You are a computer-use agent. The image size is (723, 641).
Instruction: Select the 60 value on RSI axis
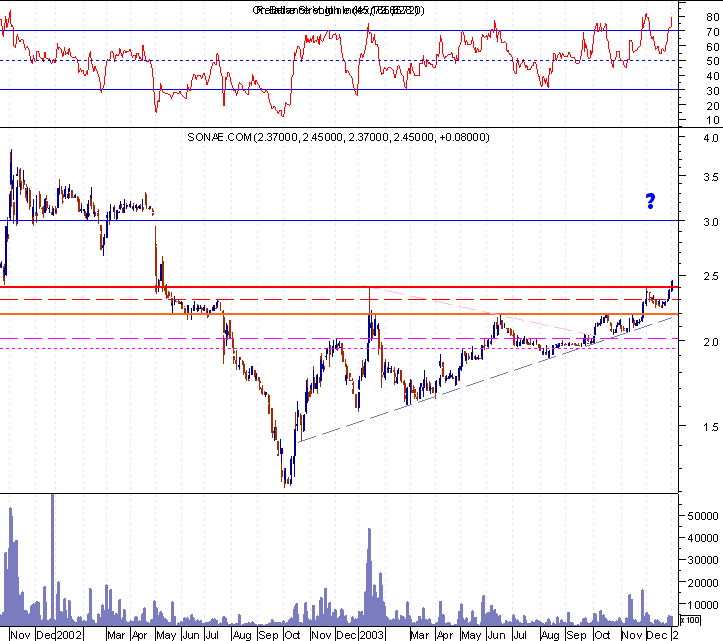(712, 47)
